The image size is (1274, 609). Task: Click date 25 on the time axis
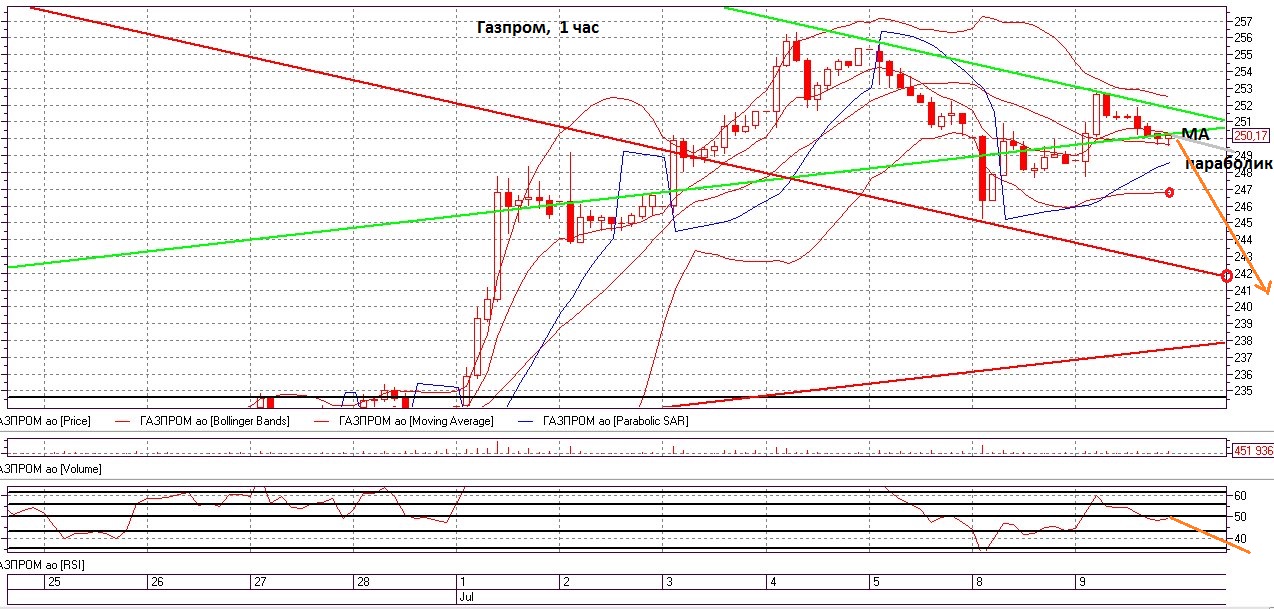pyautogui.click(x=53, y=581)
